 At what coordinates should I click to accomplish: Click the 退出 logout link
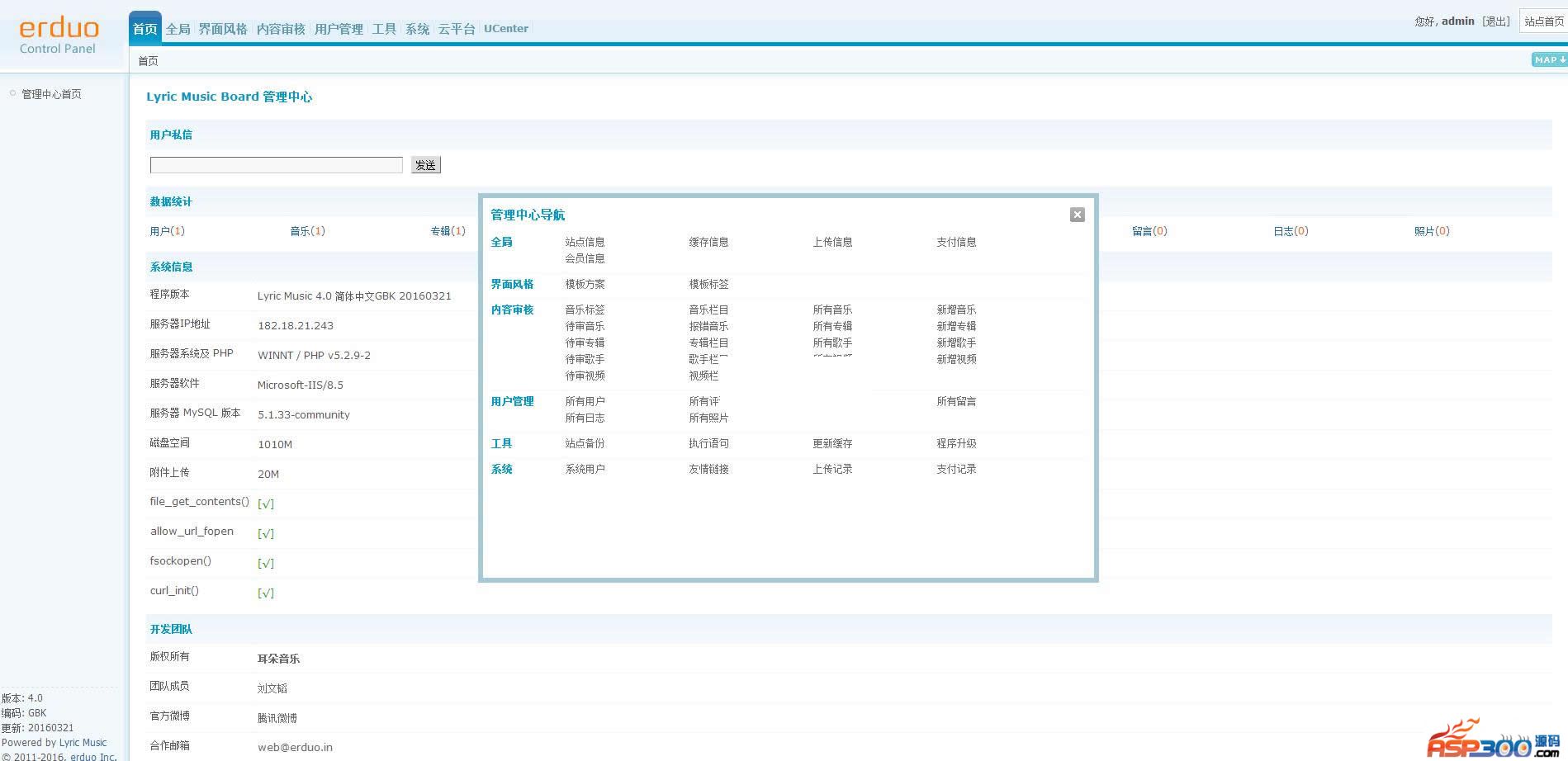pyautogui.click(x=1496, y=21)
